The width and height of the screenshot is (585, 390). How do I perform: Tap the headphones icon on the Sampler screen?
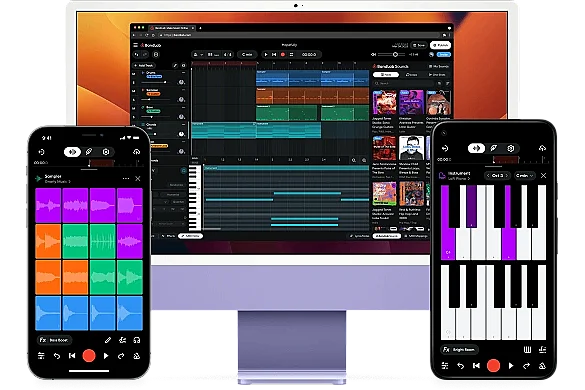point(137,340)
